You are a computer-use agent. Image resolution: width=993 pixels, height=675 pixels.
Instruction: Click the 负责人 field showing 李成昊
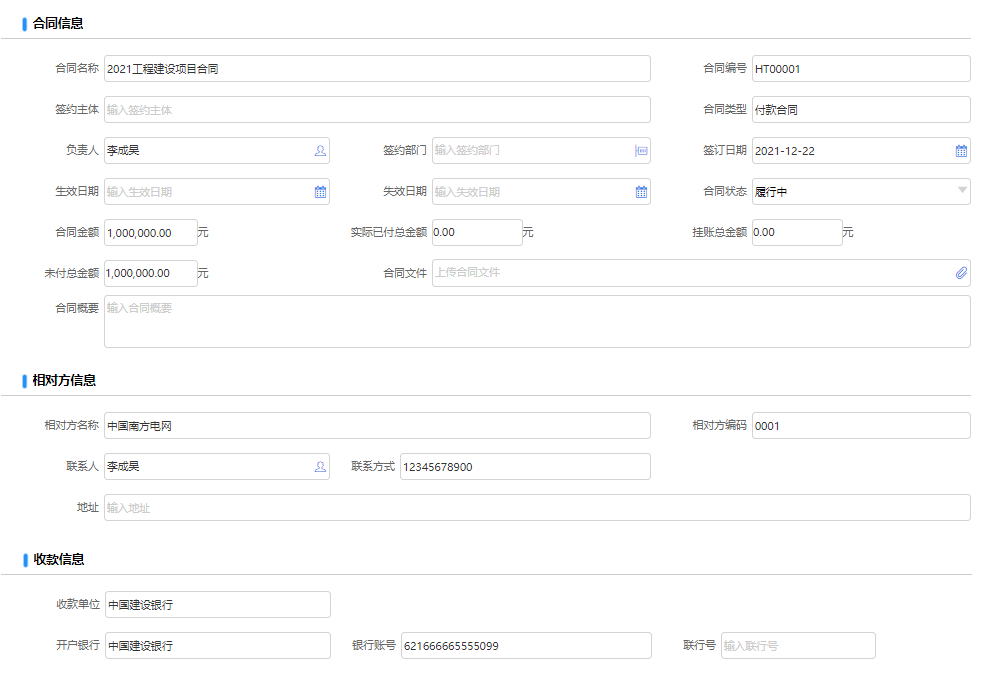217,151
